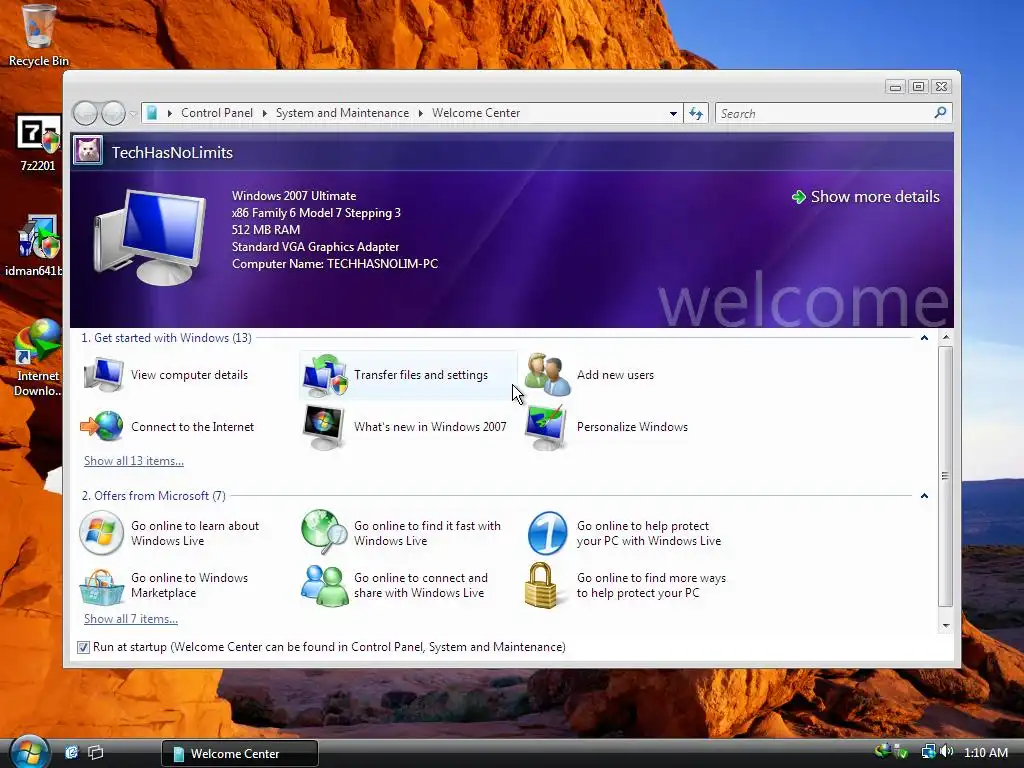Click the taskbar clock showing 1:10 AM

[986, 752]
